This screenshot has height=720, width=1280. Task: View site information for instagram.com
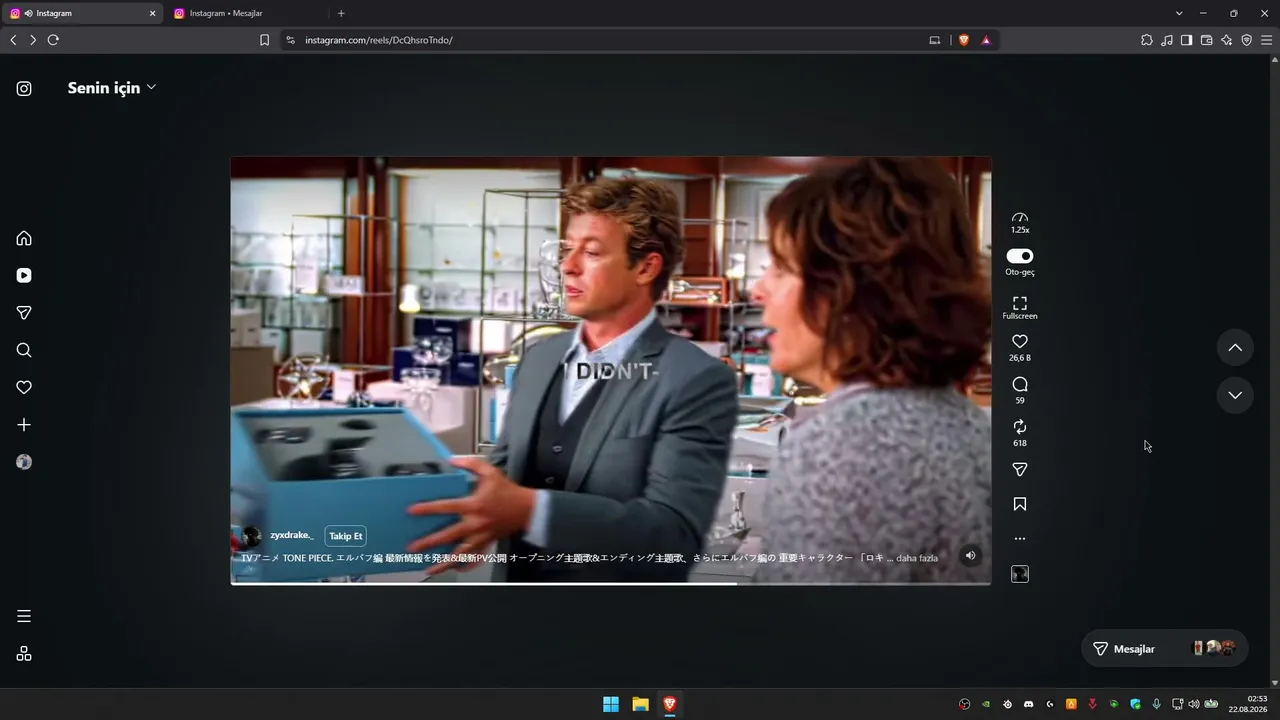[290, 40]
